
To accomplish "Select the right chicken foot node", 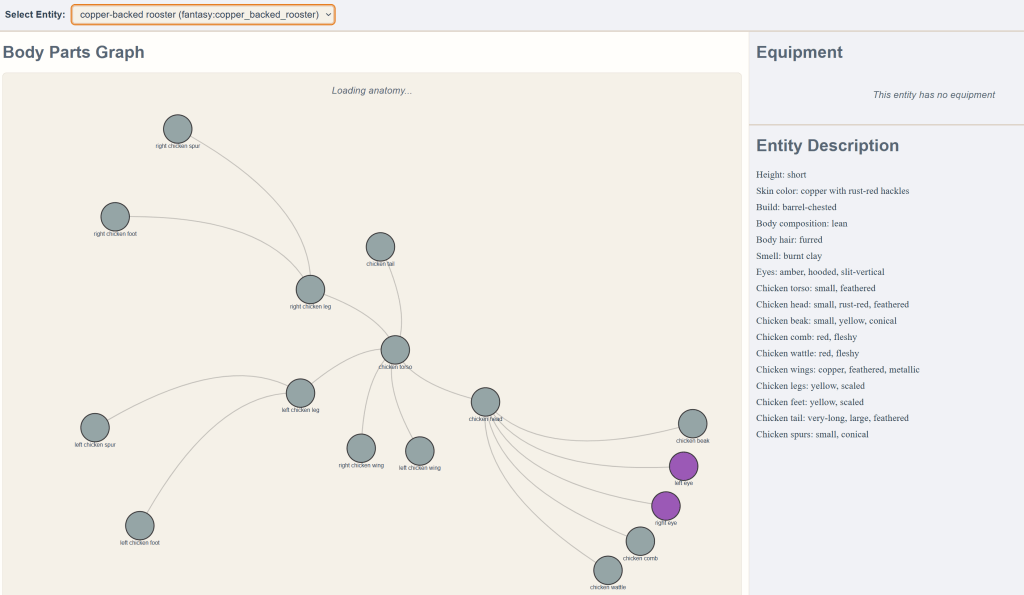I will [x=115, y=217].
